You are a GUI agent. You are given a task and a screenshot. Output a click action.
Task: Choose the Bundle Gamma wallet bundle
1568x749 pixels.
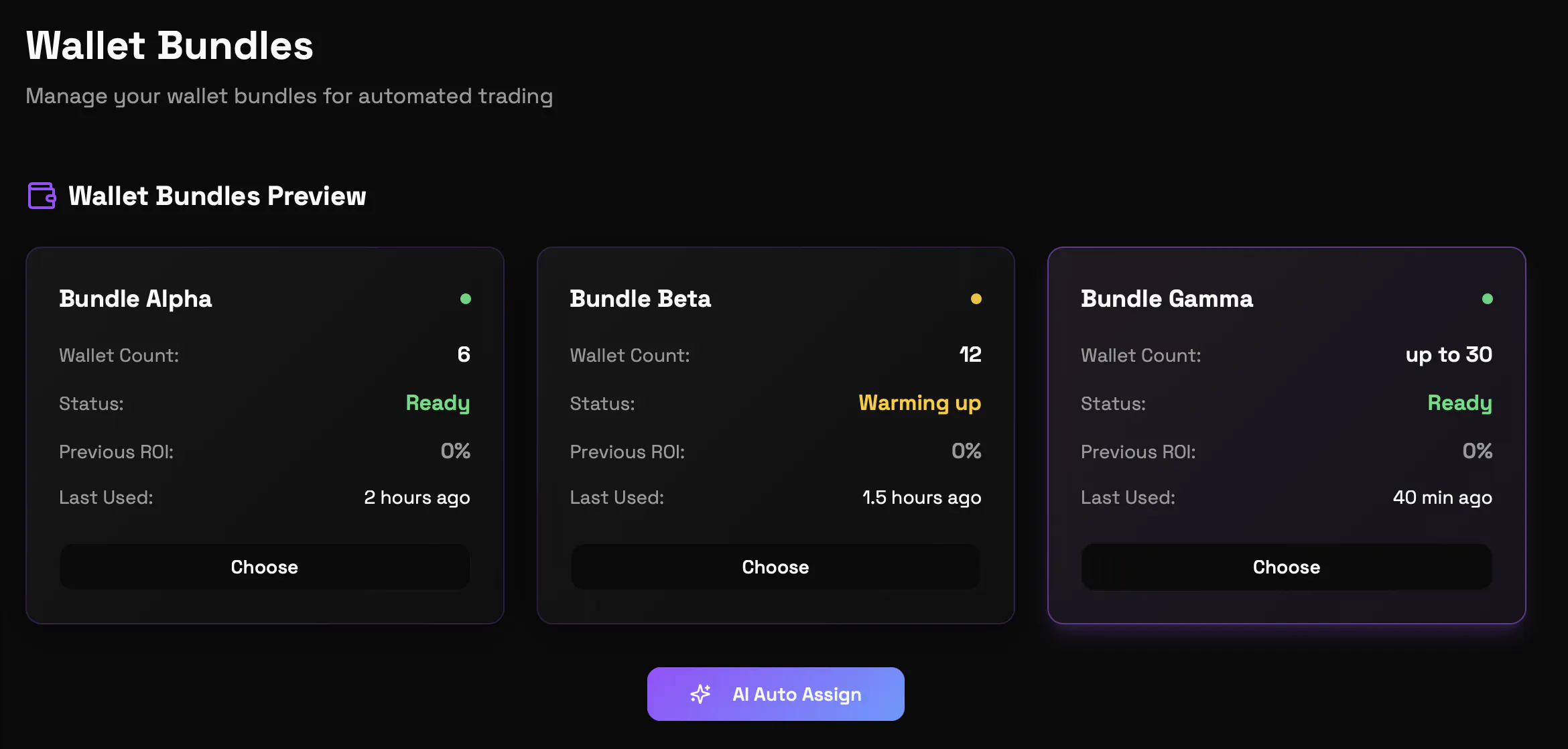pos(1287,567)
